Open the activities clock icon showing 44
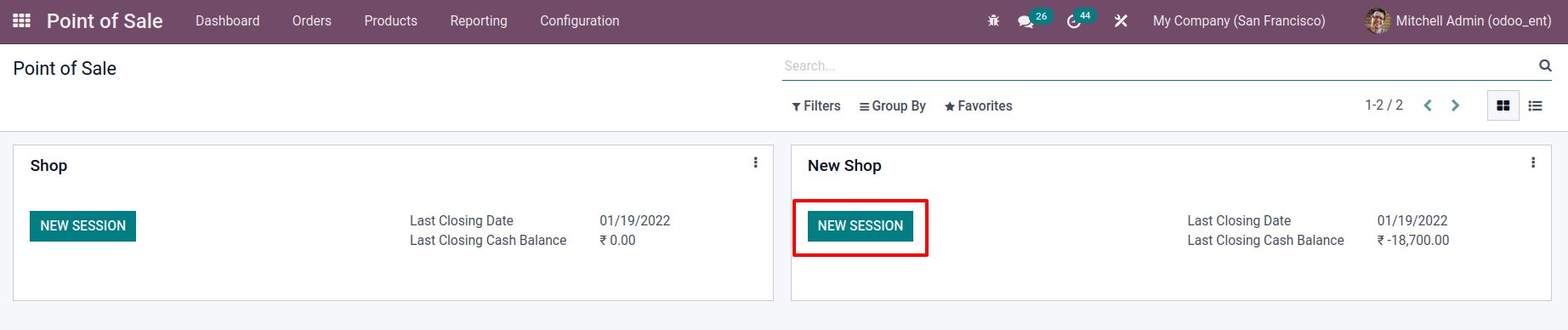The width and height of the screenshot is (1568, 330). 1074,21
